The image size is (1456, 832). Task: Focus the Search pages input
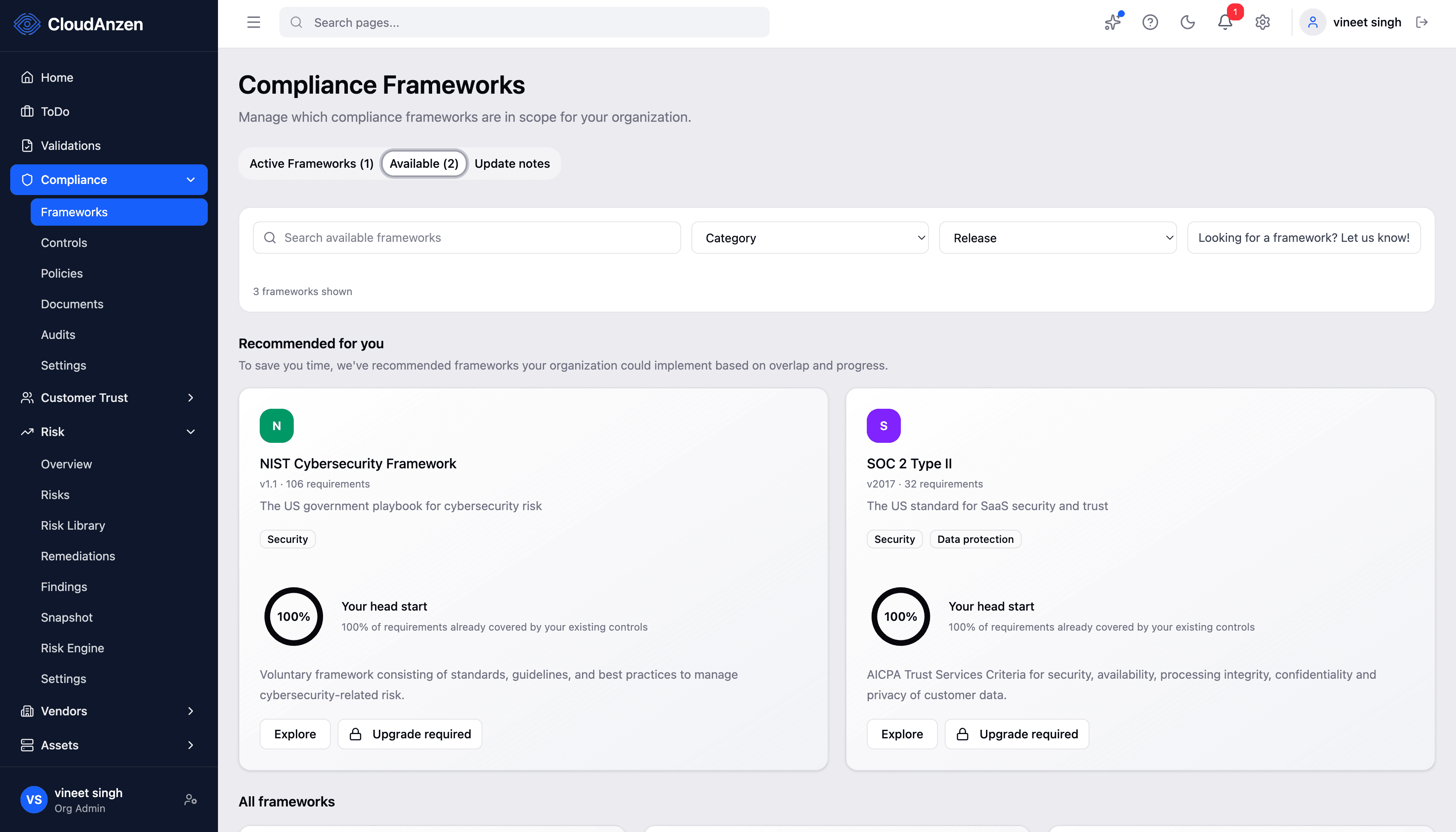(x=524, y=22)
